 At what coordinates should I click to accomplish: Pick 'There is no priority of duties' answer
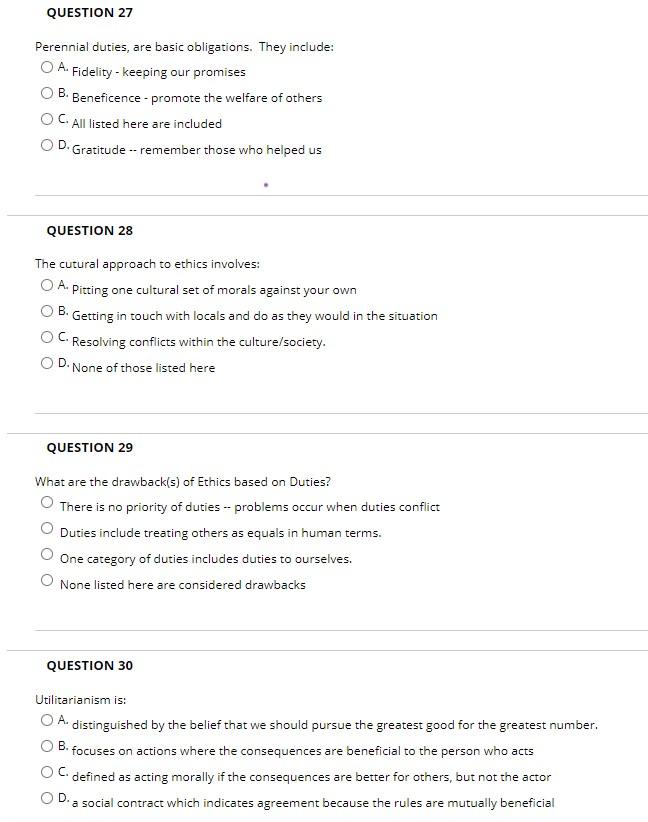tap(46, 501)
